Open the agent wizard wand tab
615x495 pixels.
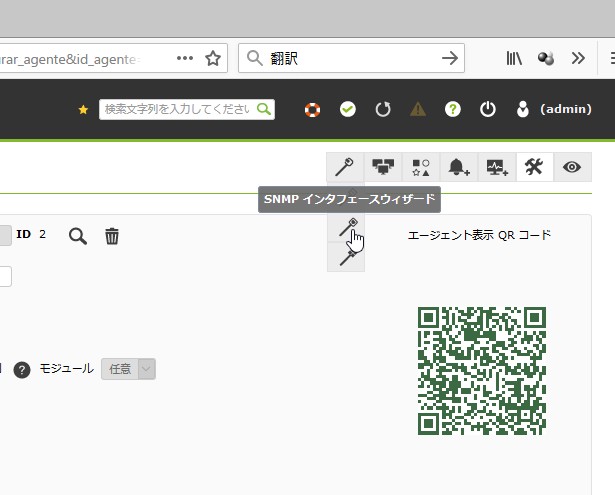click(x=345, y=167)
